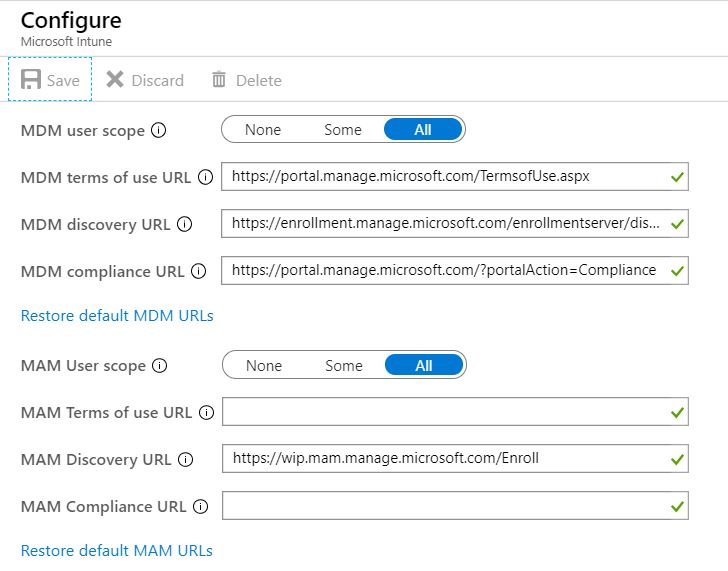Viewport: 728px width, 571px height.
Task: Open info icon beside MAM Discovery URL
Action: coord(185,460)
